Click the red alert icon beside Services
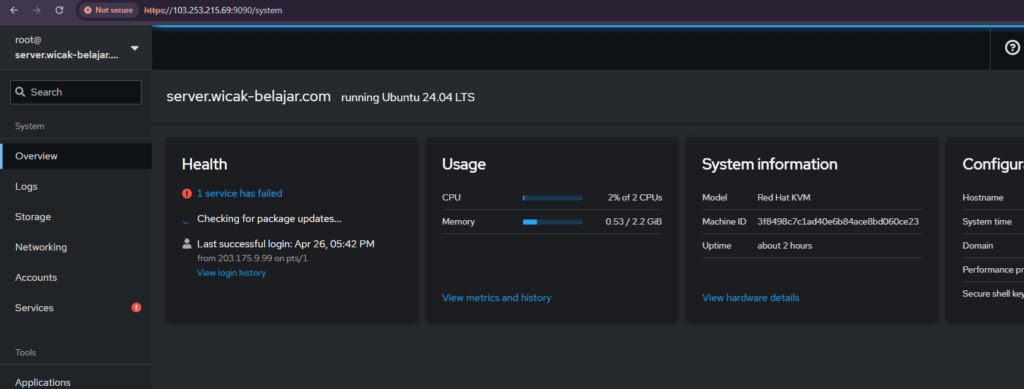This screenshot has width=1024, height=389. (x=136, y=307)
